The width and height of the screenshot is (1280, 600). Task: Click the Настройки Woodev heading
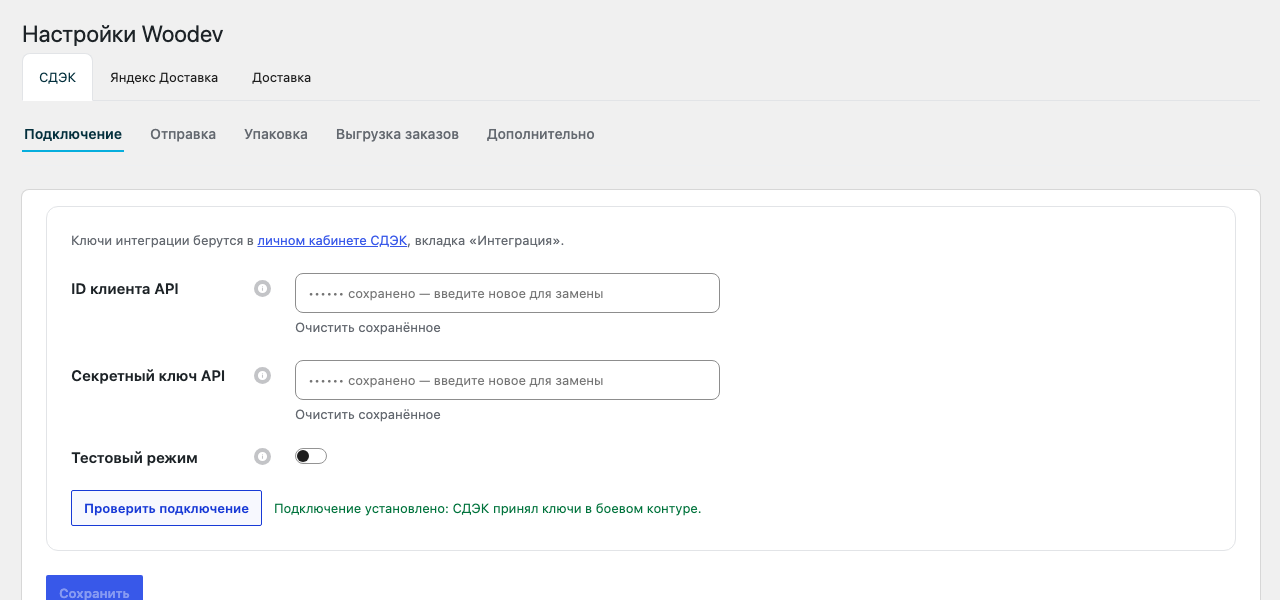click(x=122, y=34)
